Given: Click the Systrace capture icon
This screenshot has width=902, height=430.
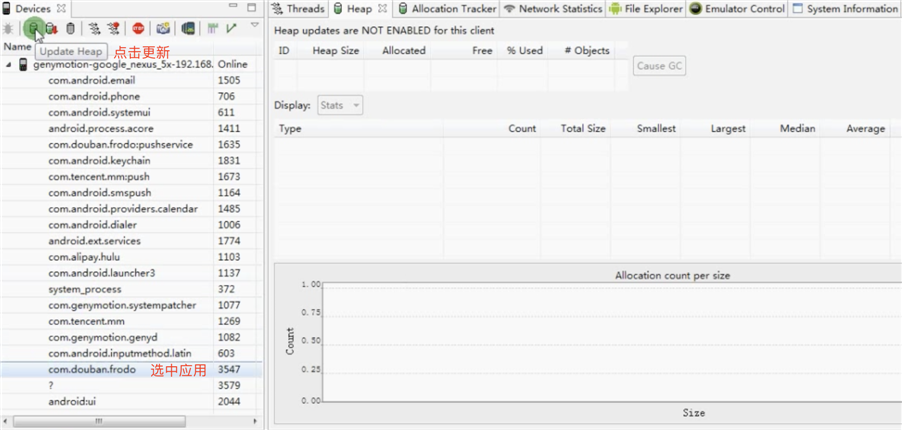Looking at the screenshot, I should pos(212,28).
